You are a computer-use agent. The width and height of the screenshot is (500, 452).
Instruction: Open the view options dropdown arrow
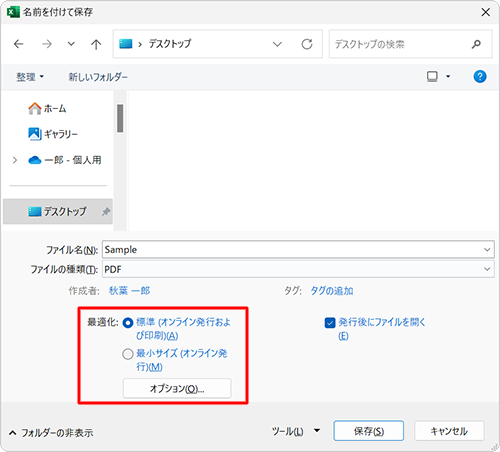coord(448,77)
